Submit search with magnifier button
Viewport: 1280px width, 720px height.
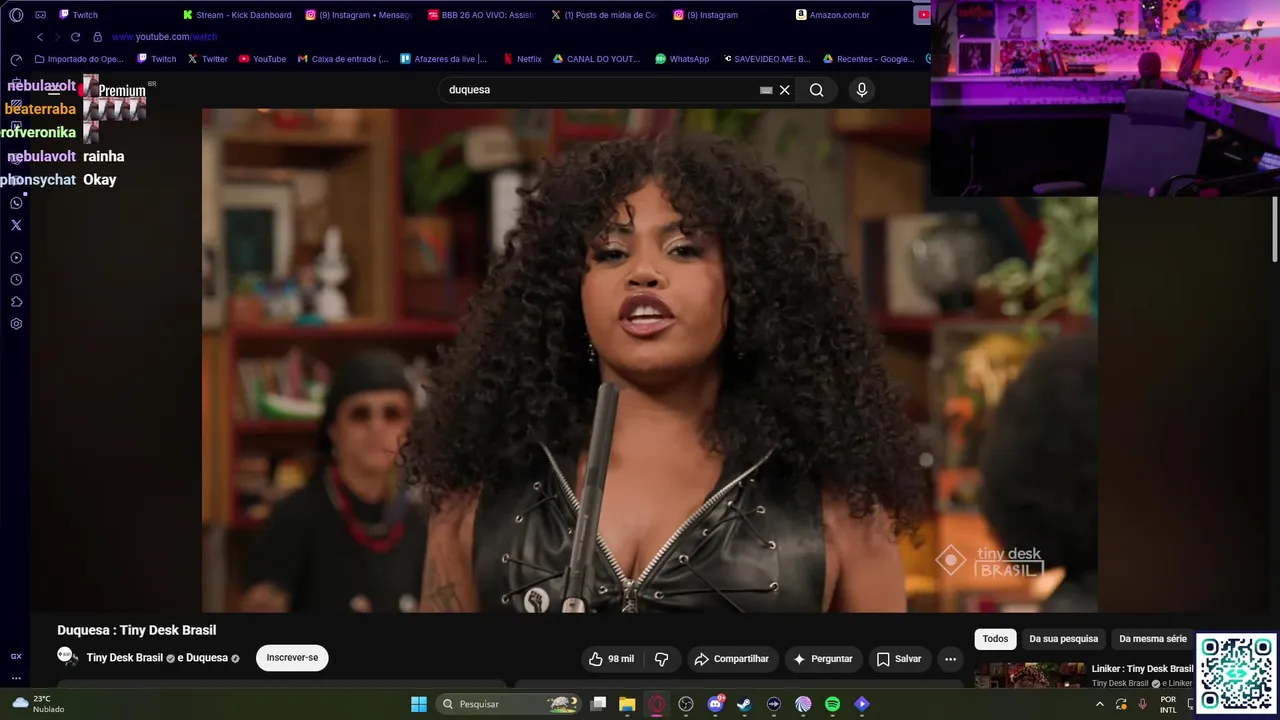(x=817, y=90)
